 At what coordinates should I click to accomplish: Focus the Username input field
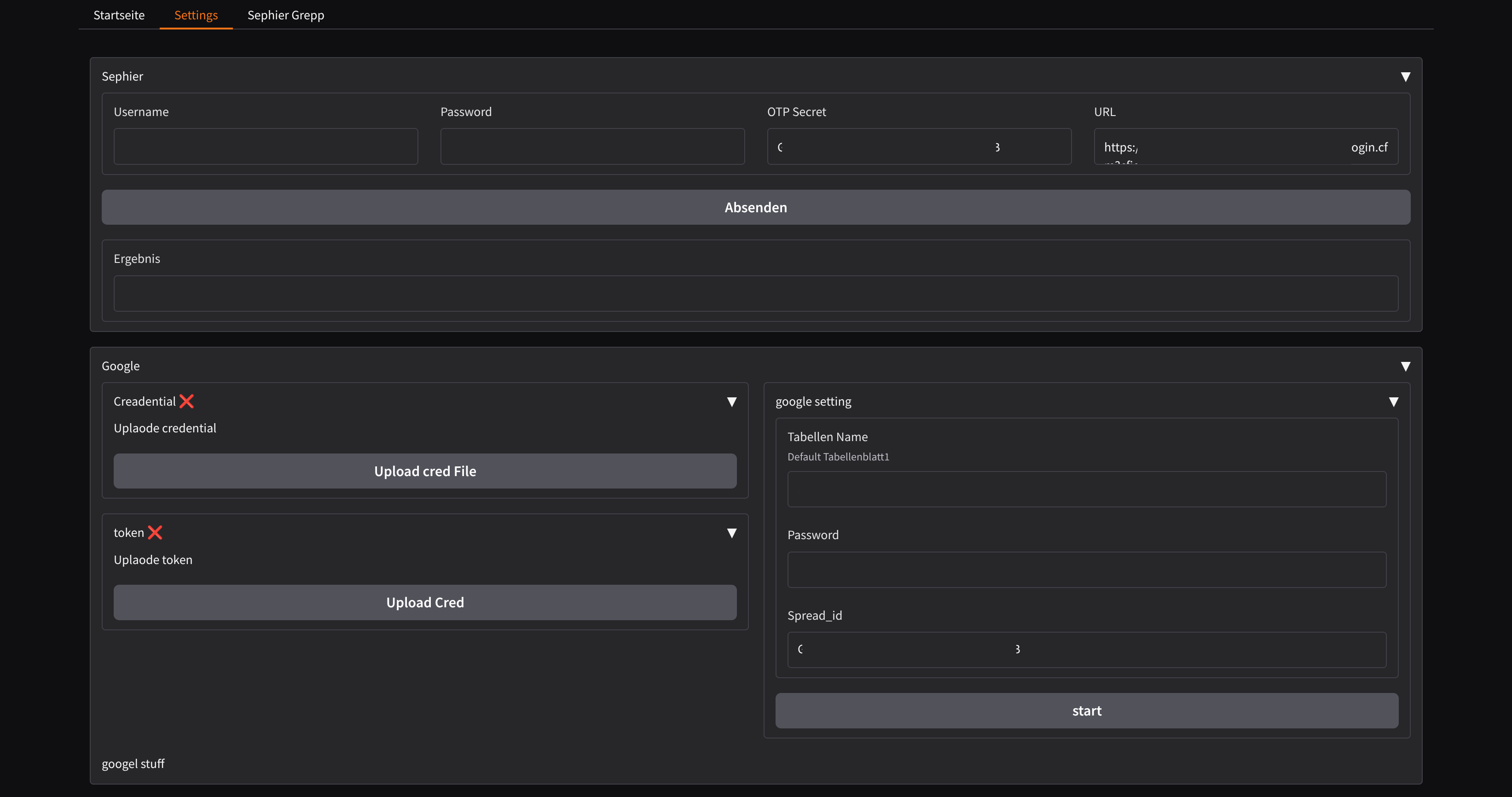point(265,147)
